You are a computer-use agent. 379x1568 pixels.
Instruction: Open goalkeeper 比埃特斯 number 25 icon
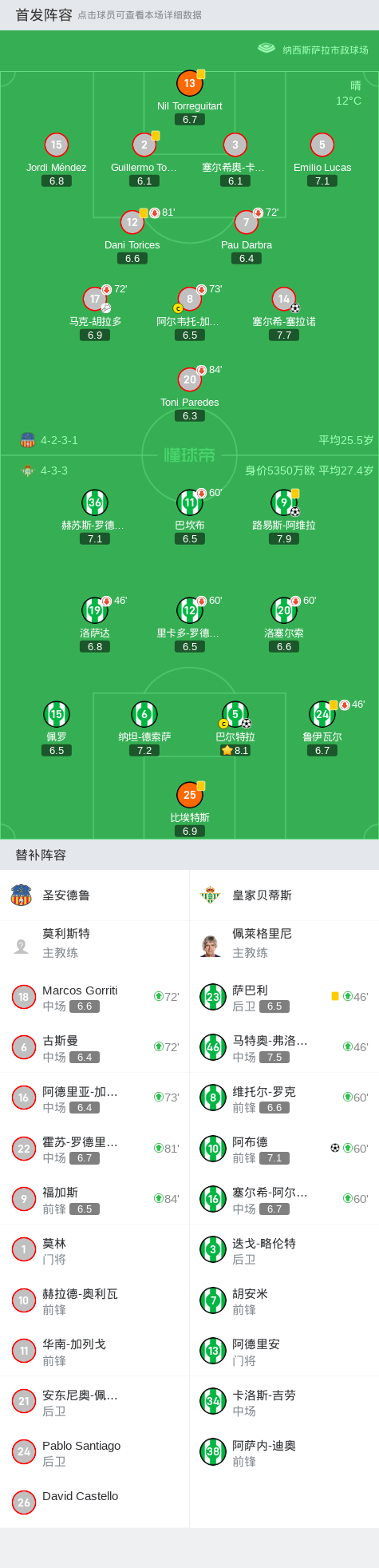(x=190, y=795)
